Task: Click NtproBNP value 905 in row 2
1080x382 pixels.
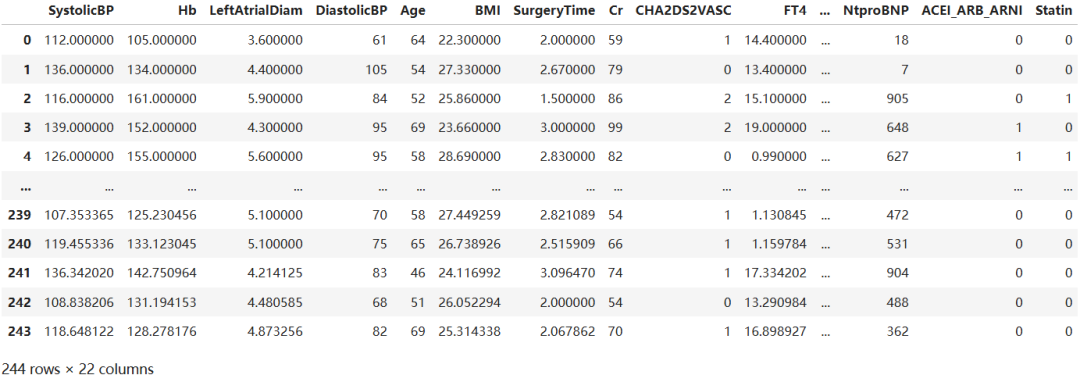Action: tap(897, 99)
